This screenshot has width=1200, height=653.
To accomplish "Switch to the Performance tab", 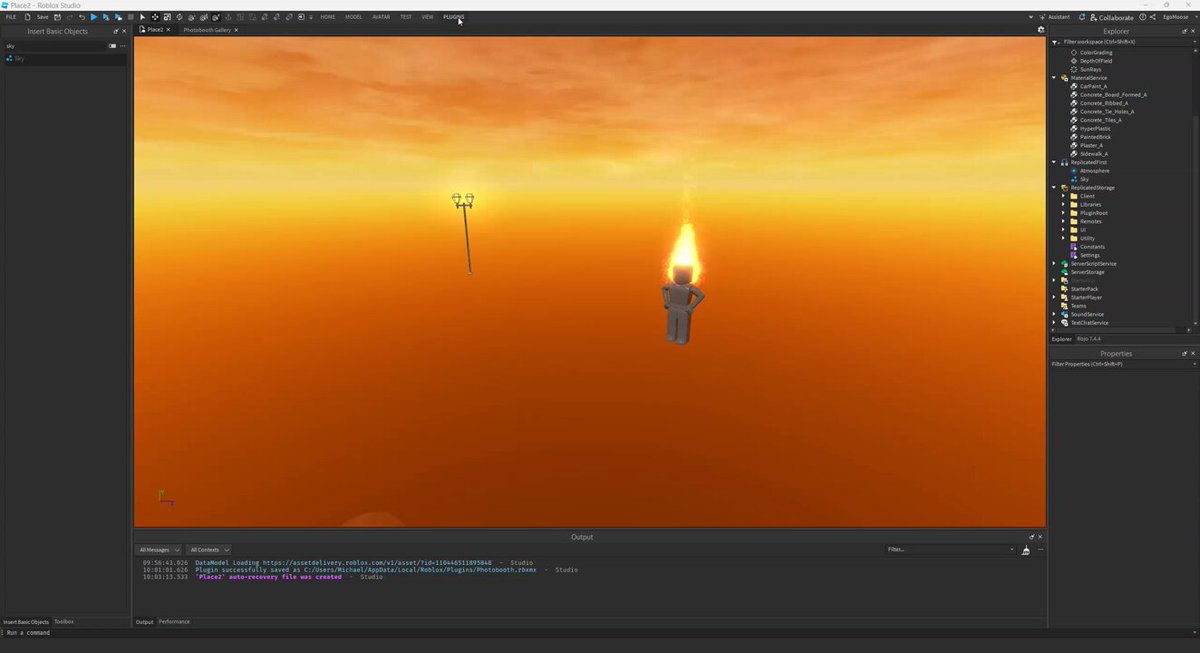I will (174, 622).
